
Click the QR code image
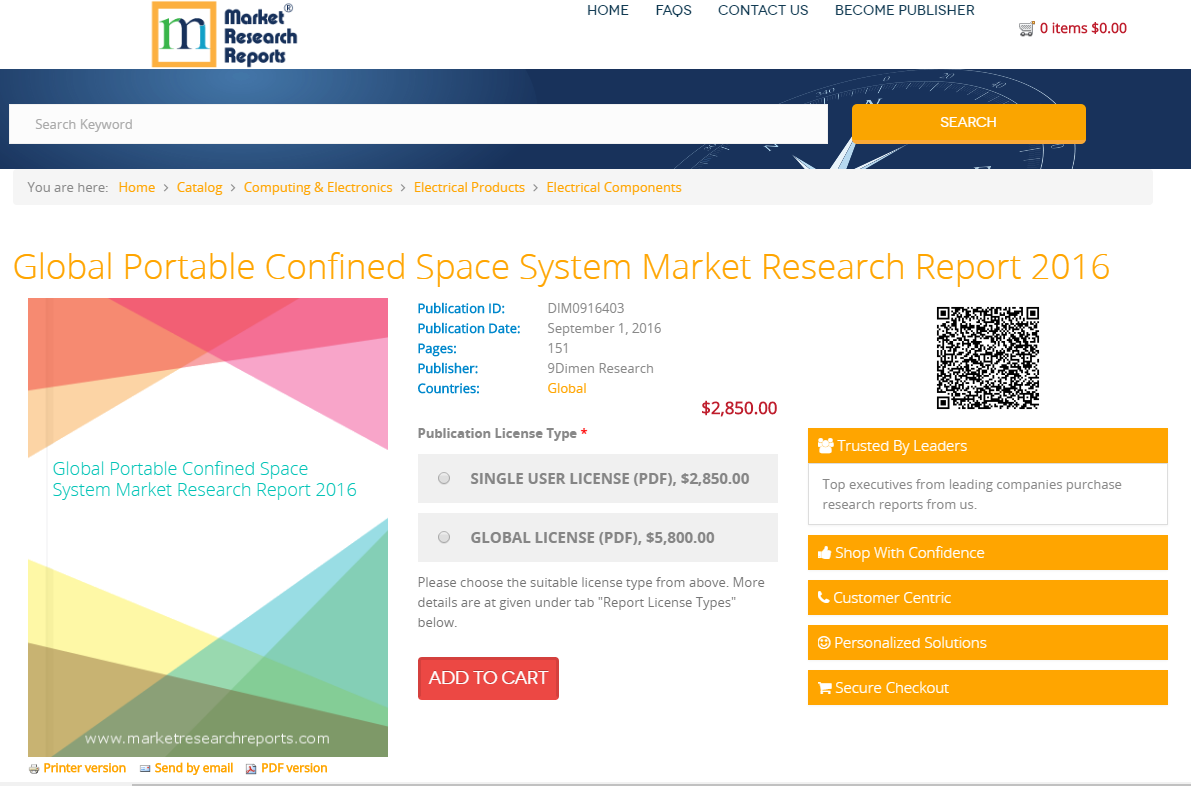pos(987,358)
